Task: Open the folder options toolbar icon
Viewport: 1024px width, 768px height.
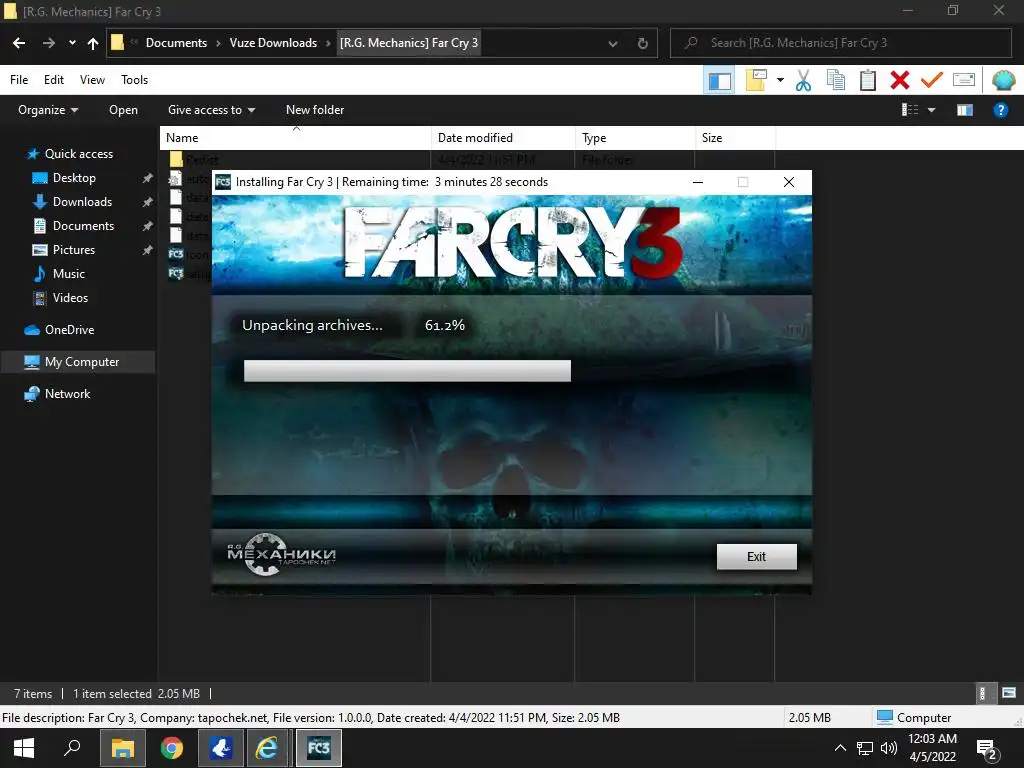Action: pos(756,80)
